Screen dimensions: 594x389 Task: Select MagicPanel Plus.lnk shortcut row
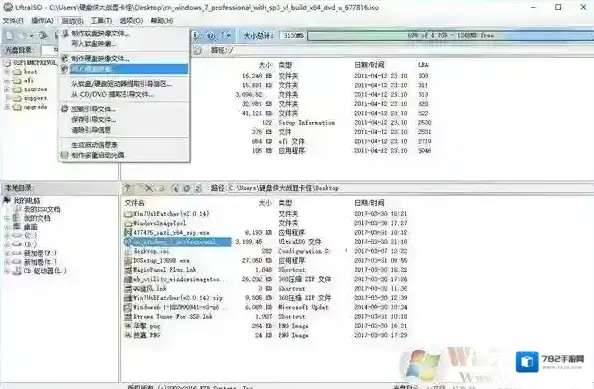pyautogui.click(x=266, y=270)
